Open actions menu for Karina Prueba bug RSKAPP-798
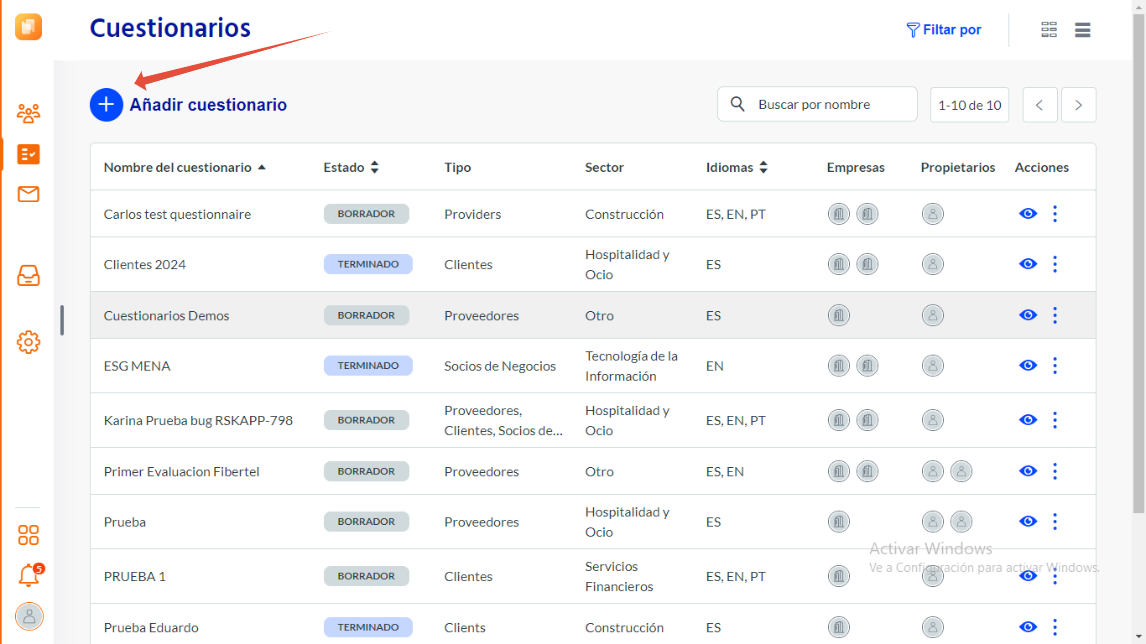Viewport: 1146px width, 644px height. click(x=1055, y=420)
